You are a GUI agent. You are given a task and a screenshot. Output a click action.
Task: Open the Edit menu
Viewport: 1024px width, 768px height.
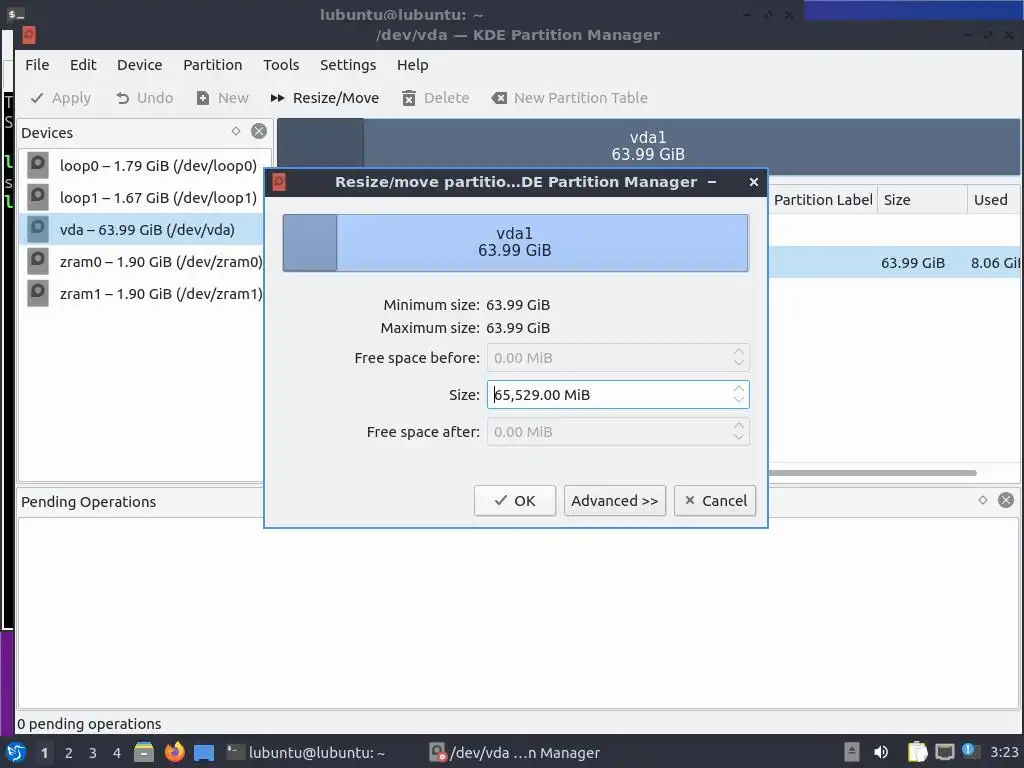pos(83,65)
